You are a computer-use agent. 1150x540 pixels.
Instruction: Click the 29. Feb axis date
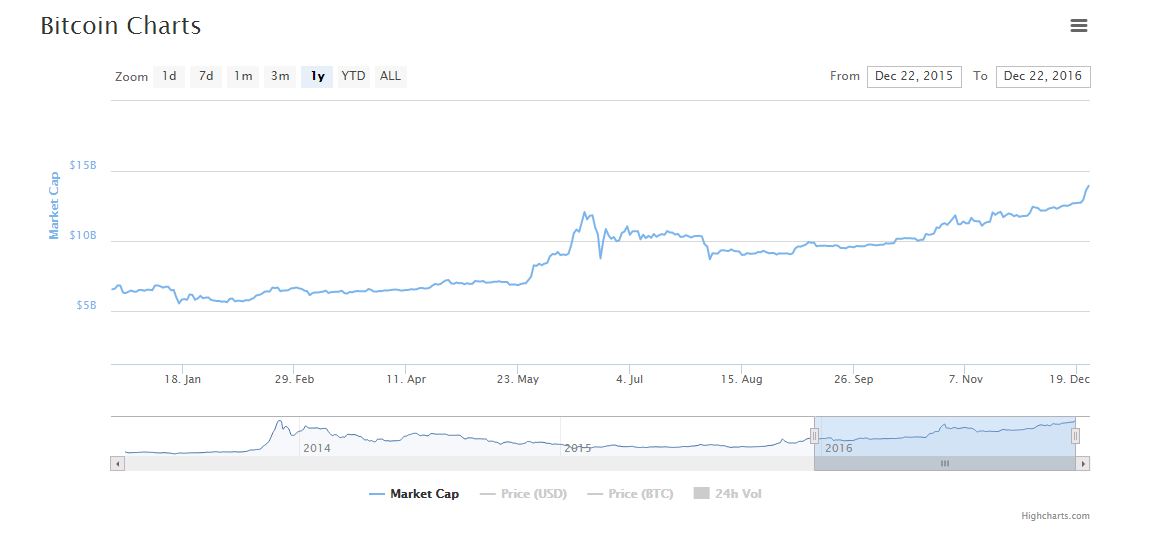(294, 379)
